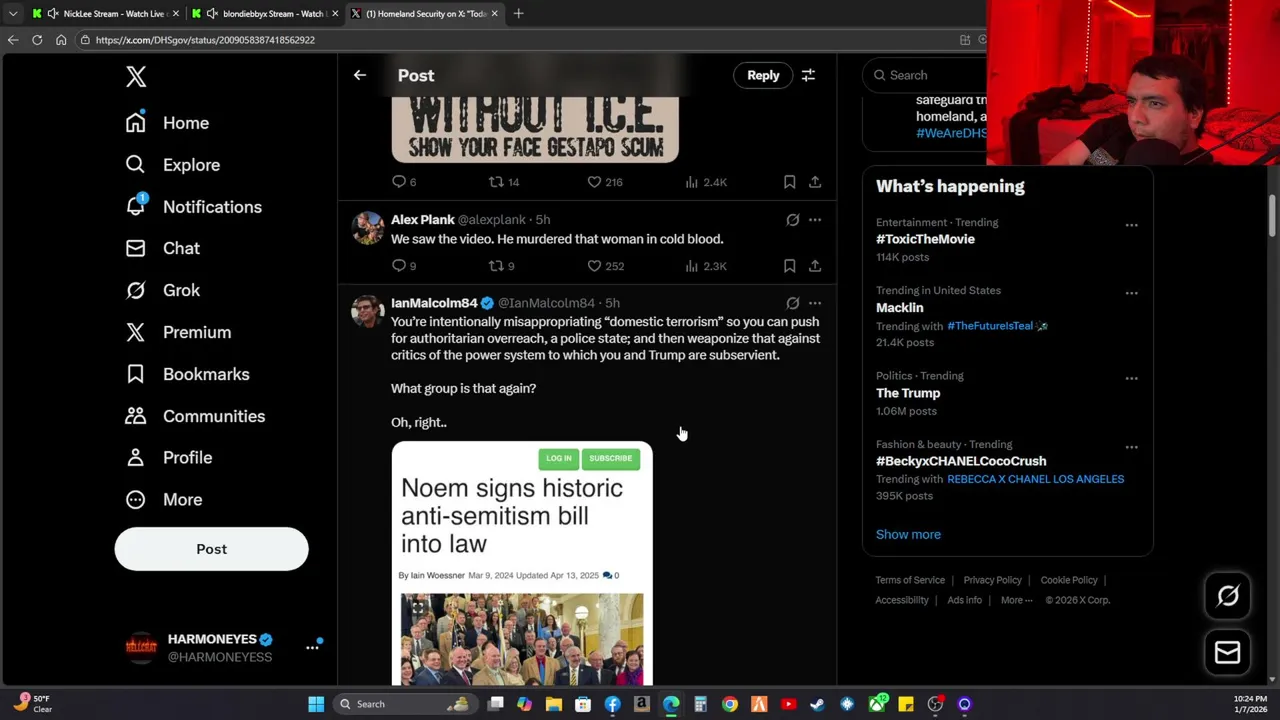This screenshot has height=720, width=1280.
Task: Open the browser tab search chevron
Action: 13,14
